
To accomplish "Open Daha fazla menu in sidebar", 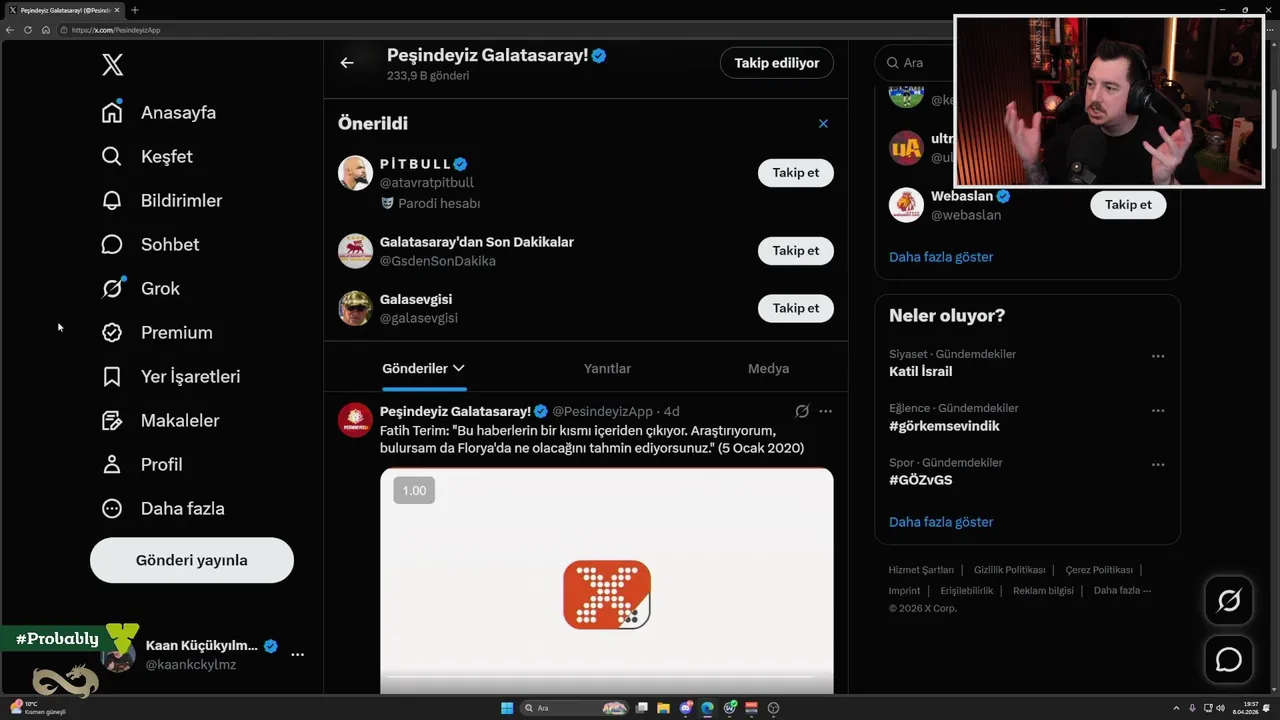I will pos(163,508).
